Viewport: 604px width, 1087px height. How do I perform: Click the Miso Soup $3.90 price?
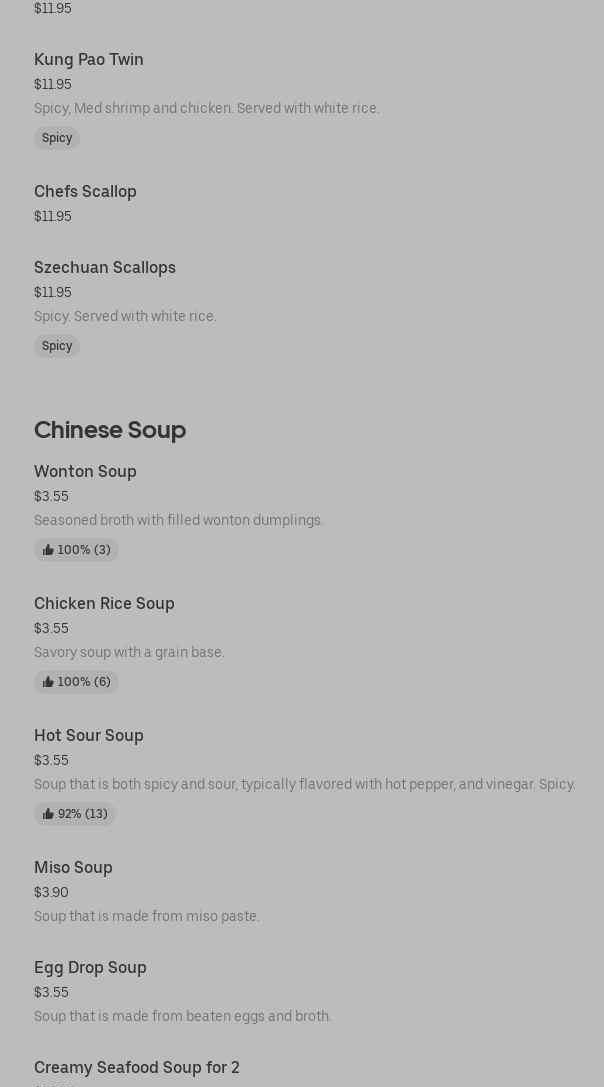[x=51, y=892]
